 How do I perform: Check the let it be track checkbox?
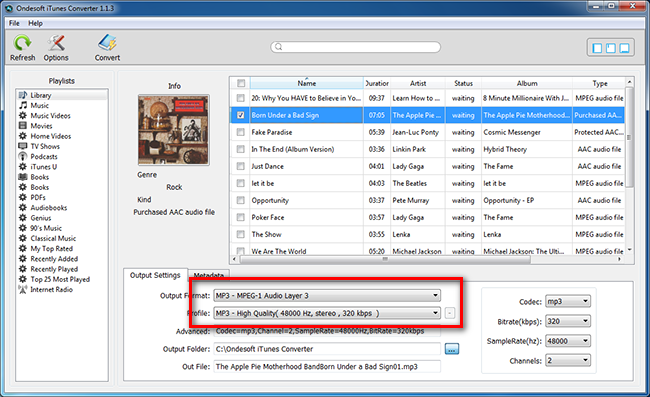[x=240, y=183]
